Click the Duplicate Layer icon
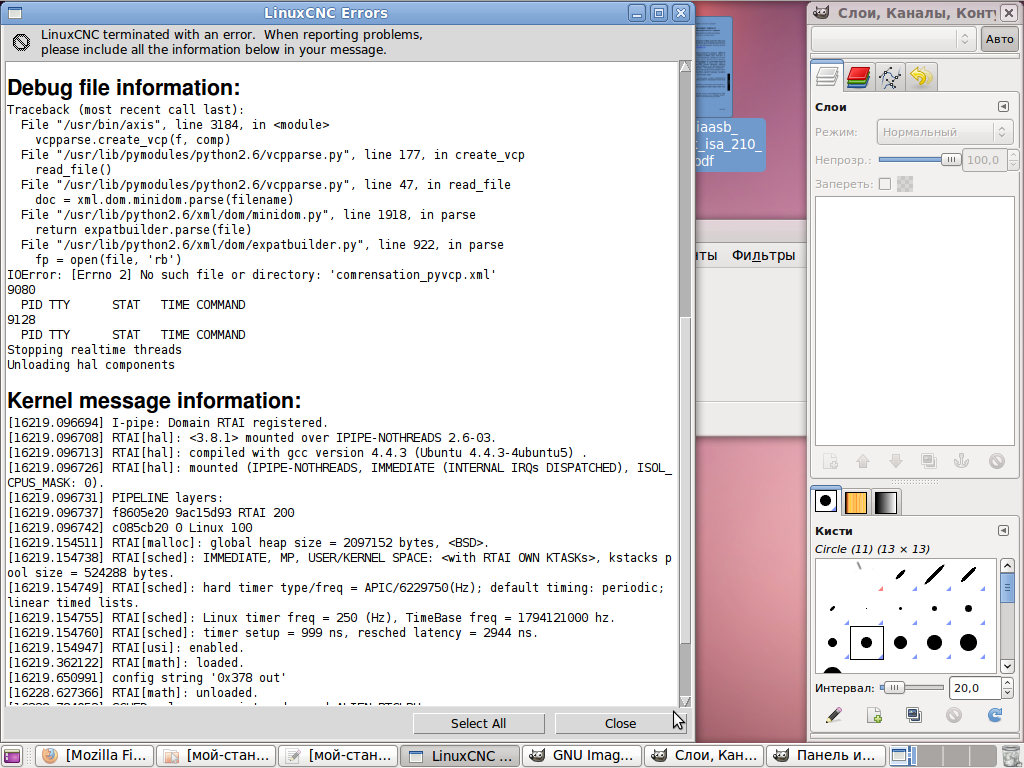The image size is (1024, 768). pyautogui.click(x=929, y=461)
